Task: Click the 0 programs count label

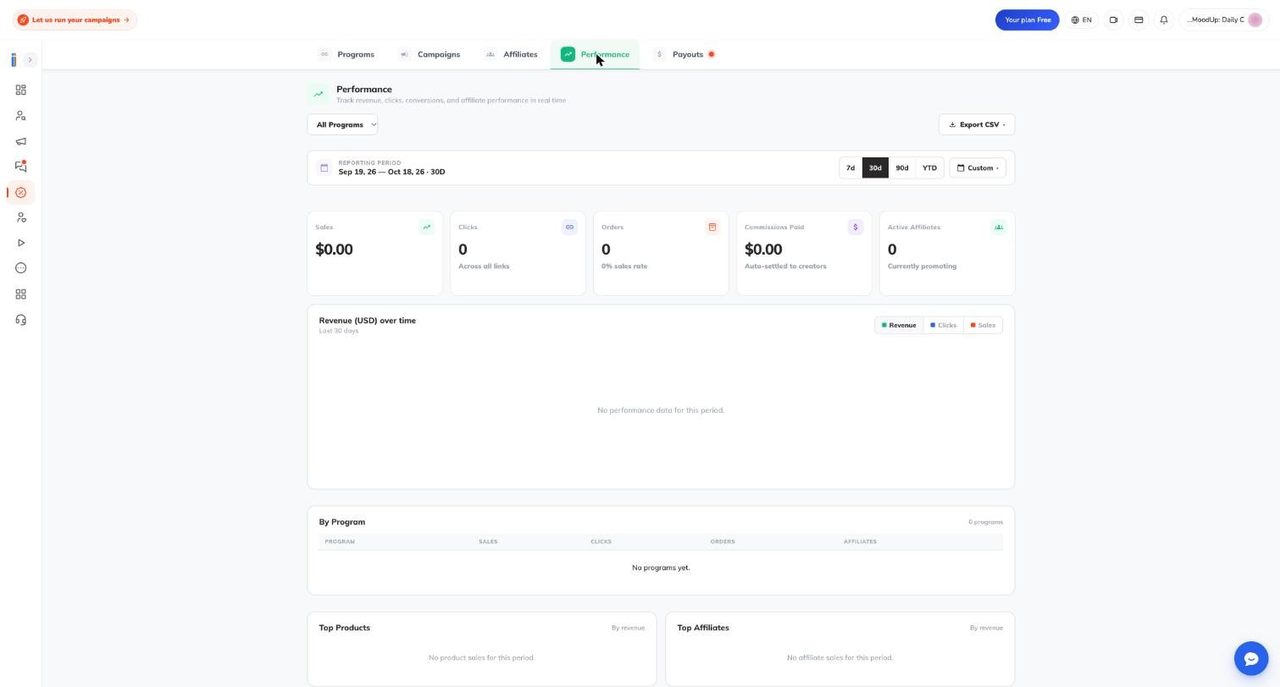Action: (x=985, y=522)
